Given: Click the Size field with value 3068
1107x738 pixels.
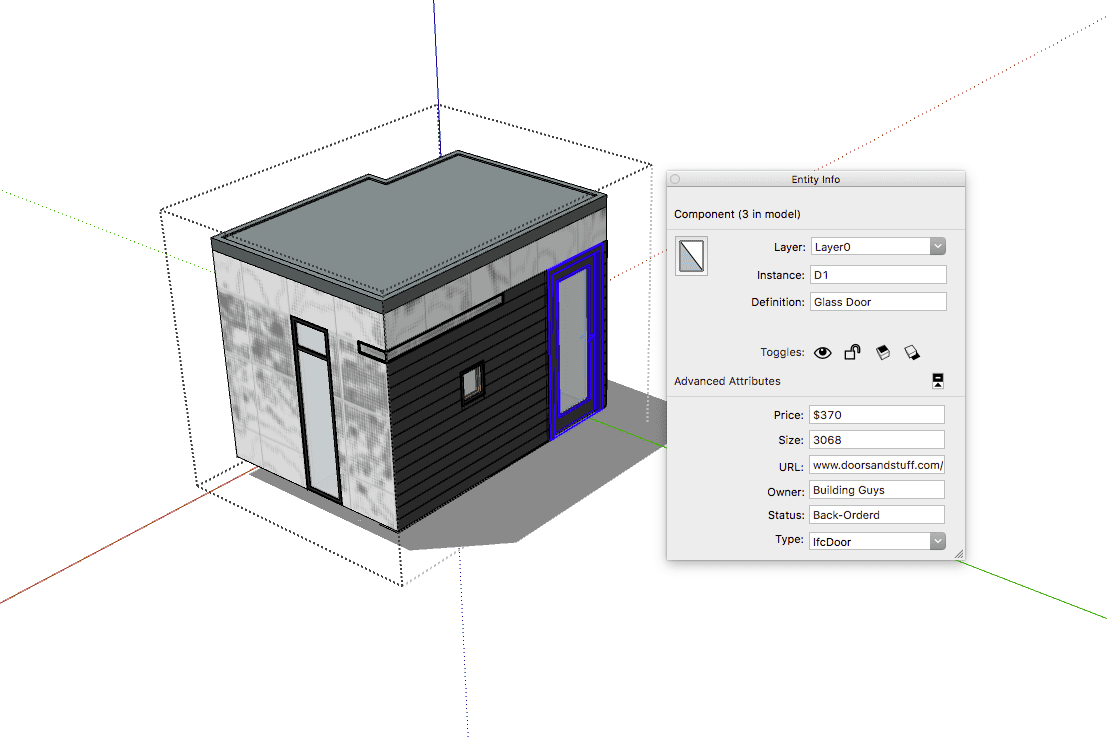Looking at the screenshot, I should pos(877,439).
